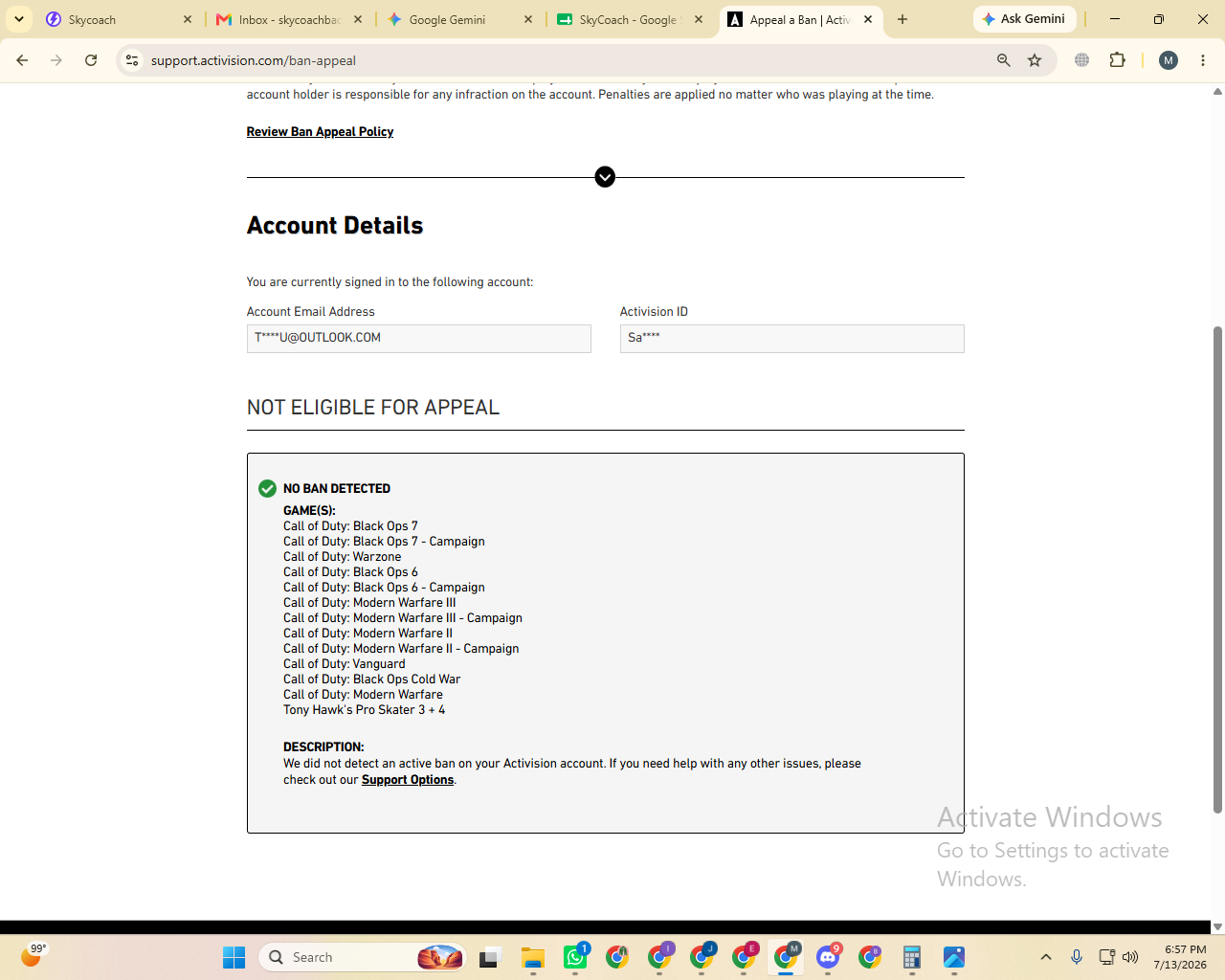Switch to the SkyCoach Google Sheets tab

tap(630, 19)
